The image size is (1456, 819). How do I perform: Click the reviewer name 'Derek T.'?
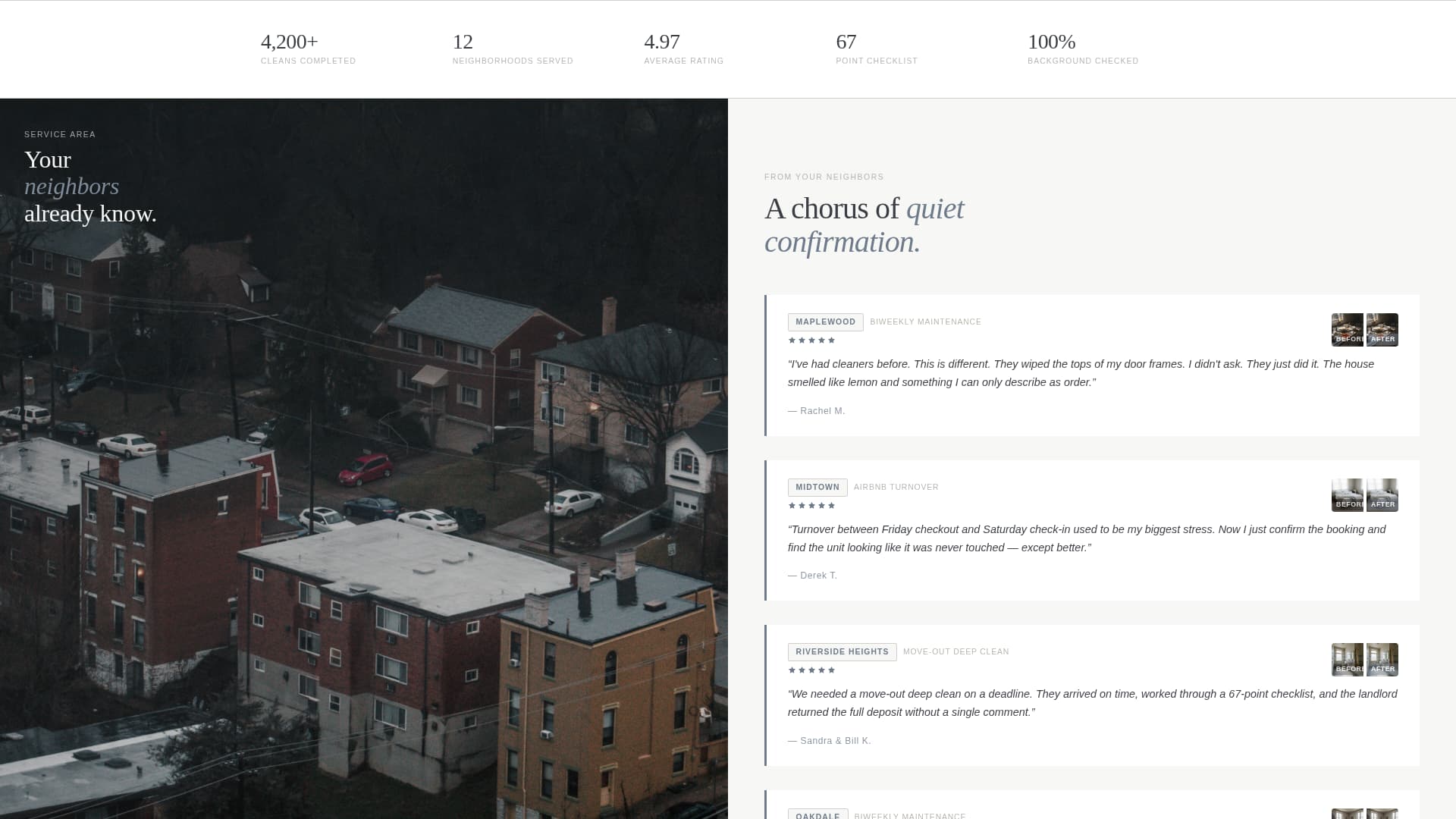(812, 576)
